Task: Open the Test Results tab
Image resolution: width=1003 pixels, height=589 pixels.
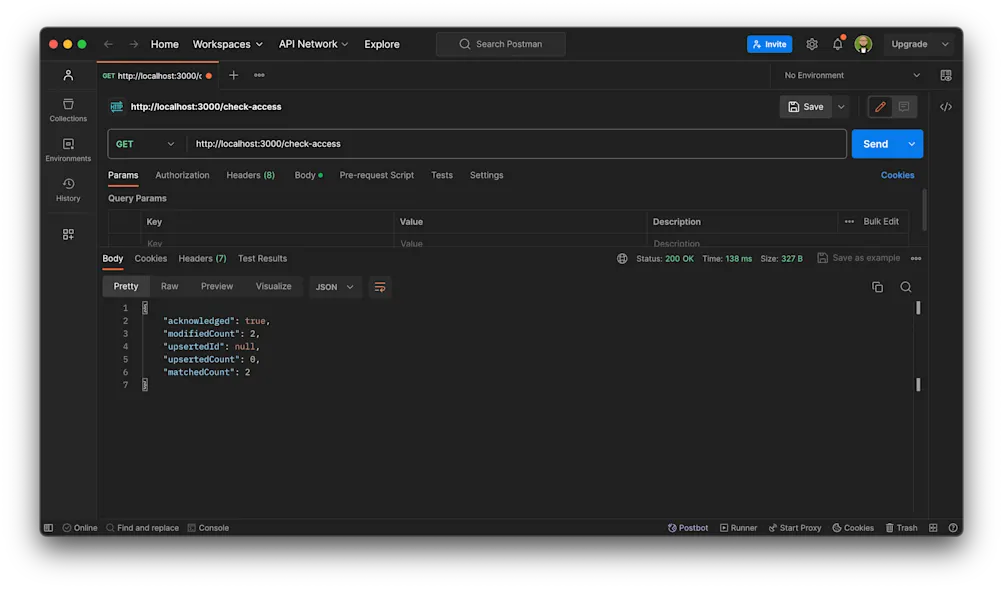Action: click(262, 258)
